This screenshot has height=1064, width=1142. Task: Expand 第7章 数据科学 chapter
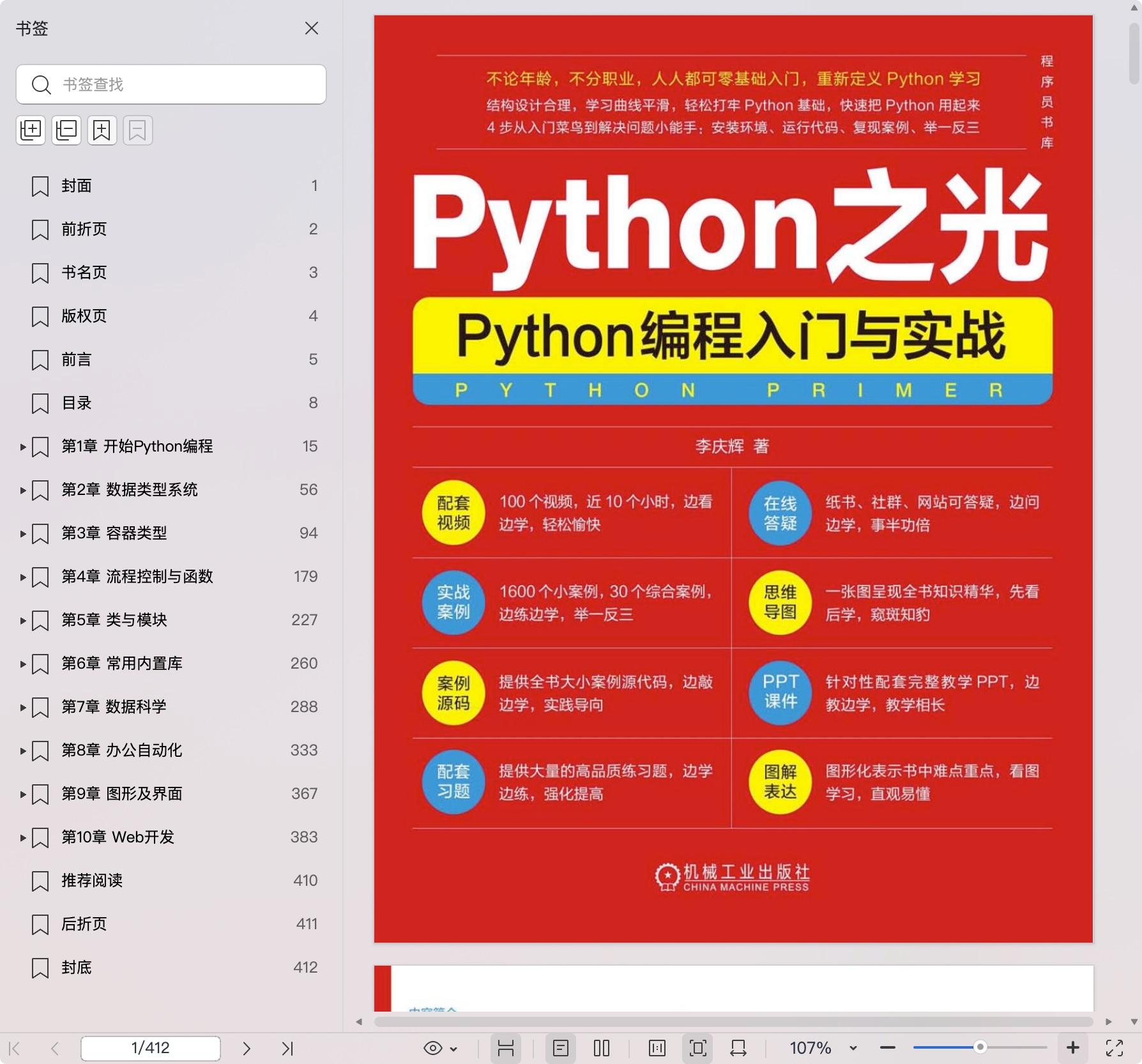(x=23, y=708)
